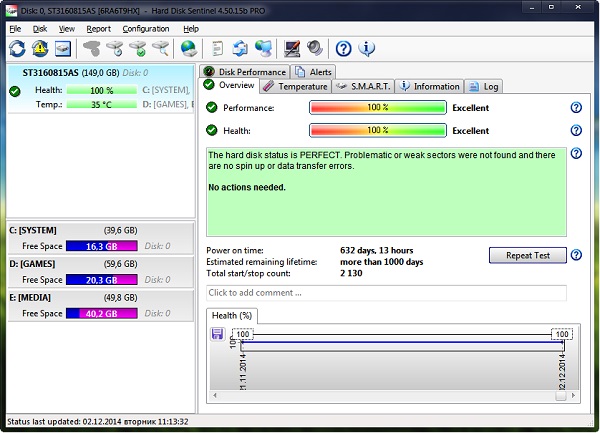The width and height of the screenshot is (600, 433).
Task: Click right arrow of health graph scrollbar
Action: pos(573,396)
